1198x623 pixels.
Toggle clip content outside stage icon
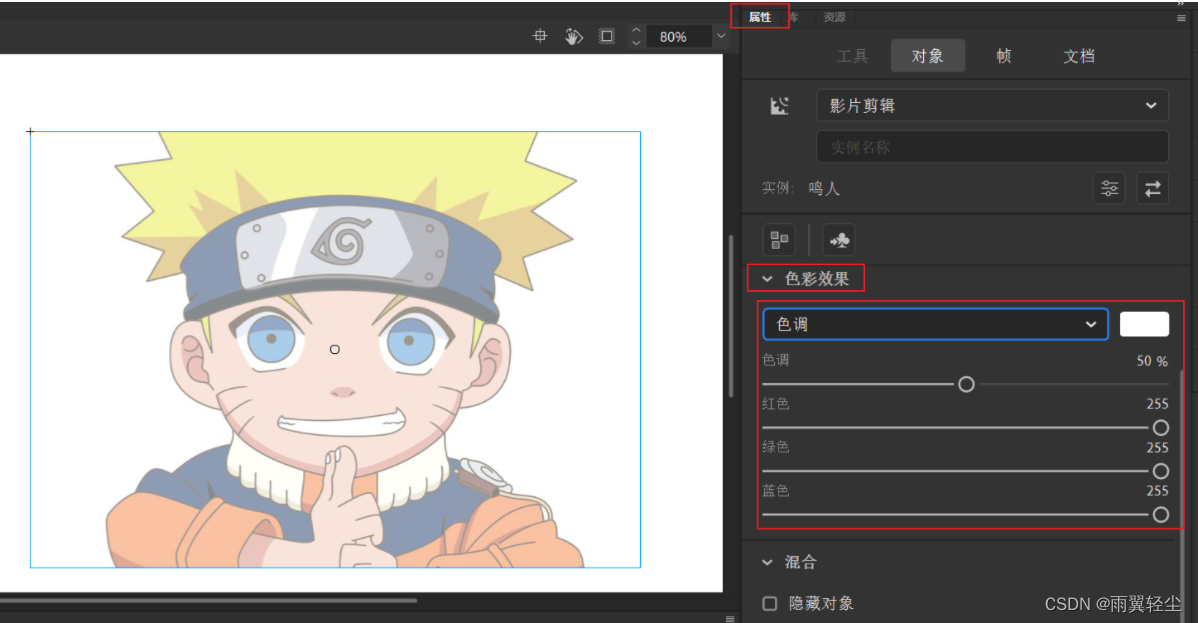tap(607, 36)
